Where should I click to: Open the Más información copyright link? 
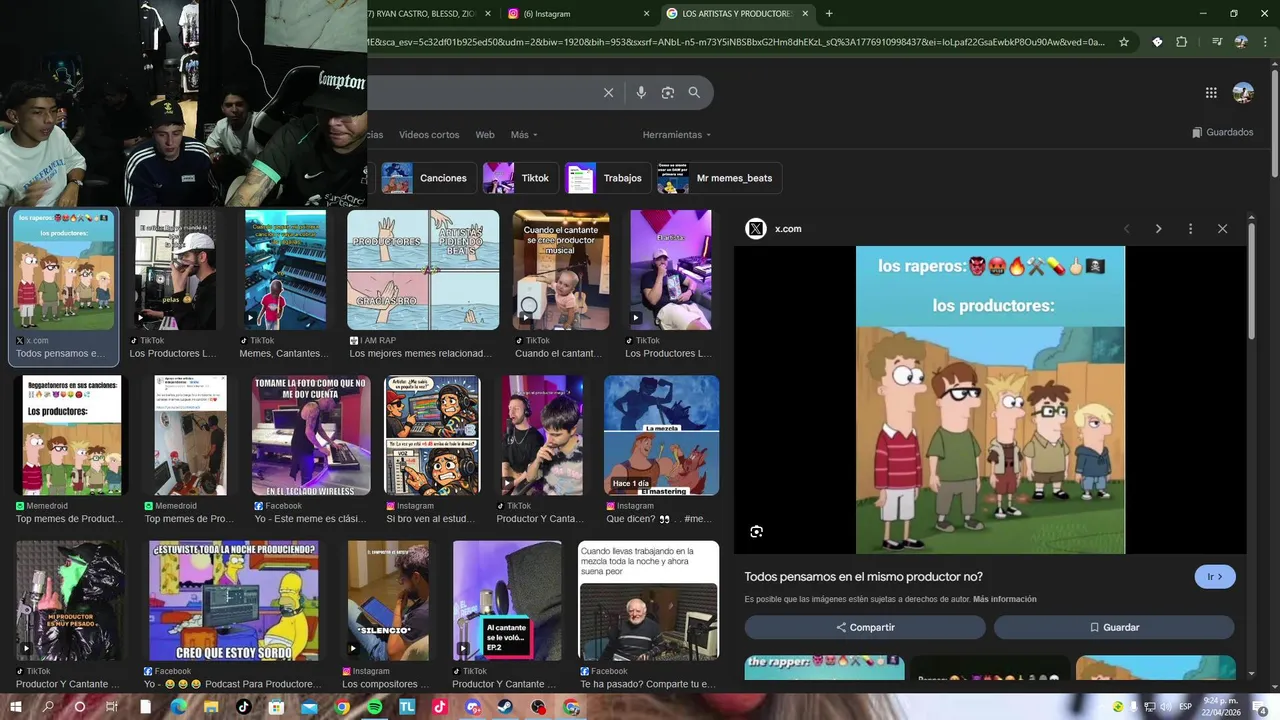coord(1004,600)
